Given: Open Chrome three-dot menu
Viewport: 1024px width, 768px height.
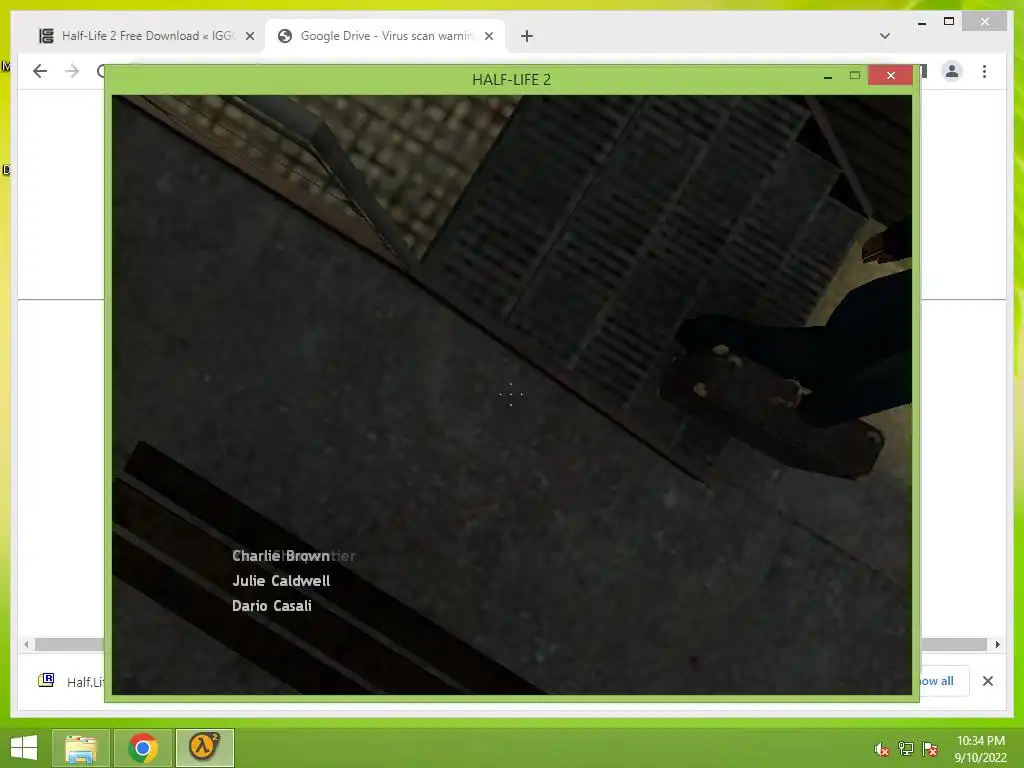Looking at the screenshot, I should pyautogui.click(x=984, y=71).
